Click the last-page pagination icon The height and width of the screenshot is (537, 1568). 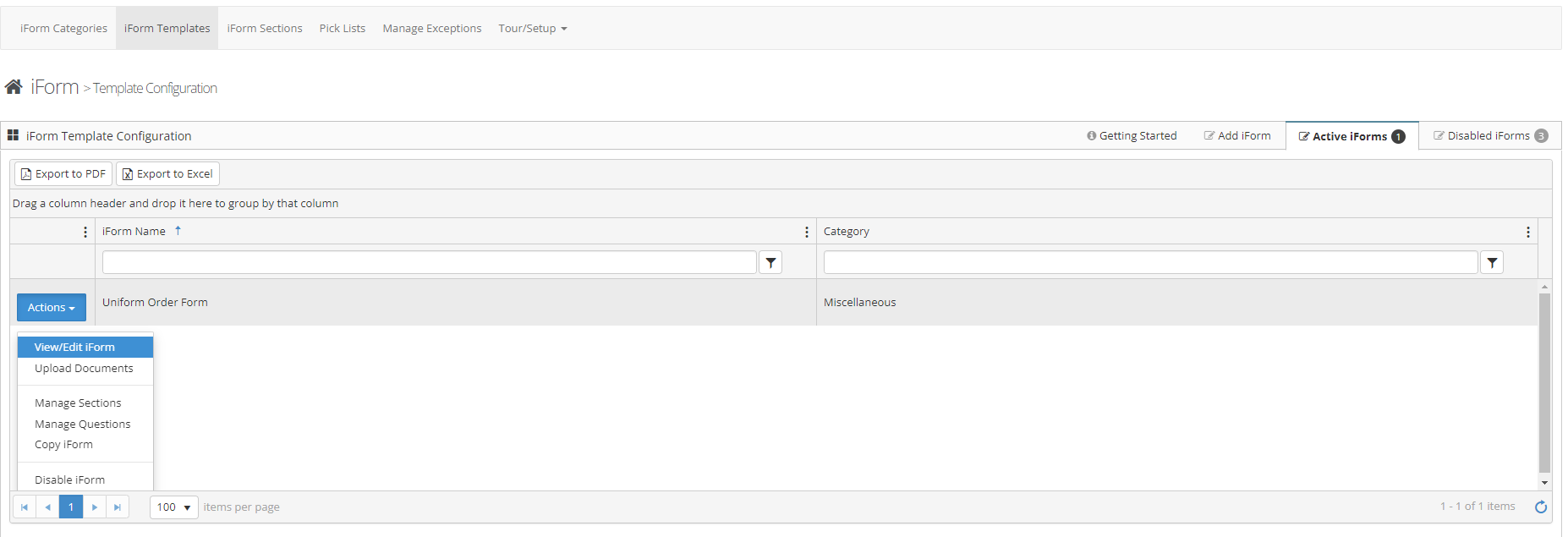(x=118, y=507)
